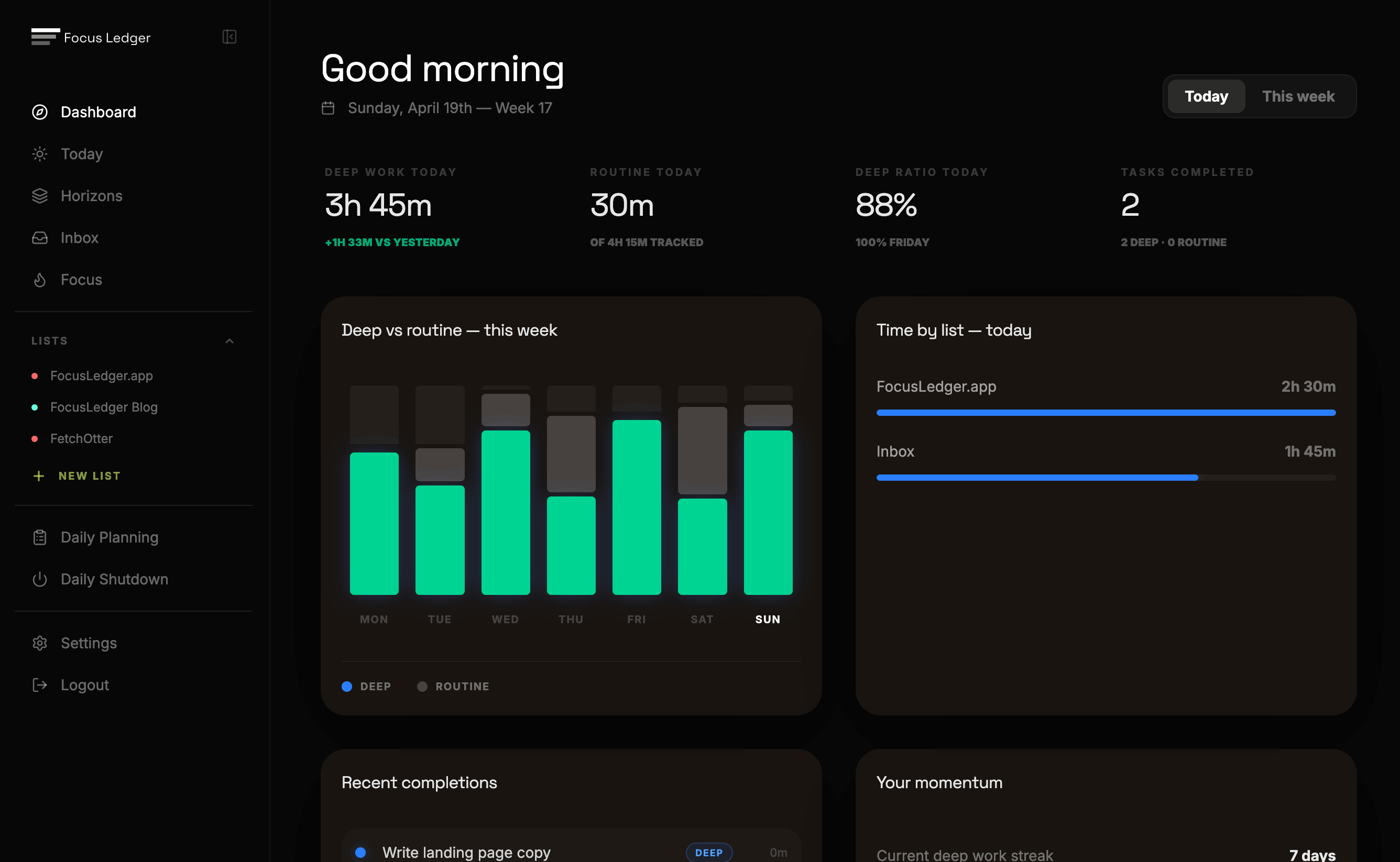The image size is (1400, 862).
Task: Select the Dashboard compass icon
Action: pyautogui.click(x=39, y=112)
